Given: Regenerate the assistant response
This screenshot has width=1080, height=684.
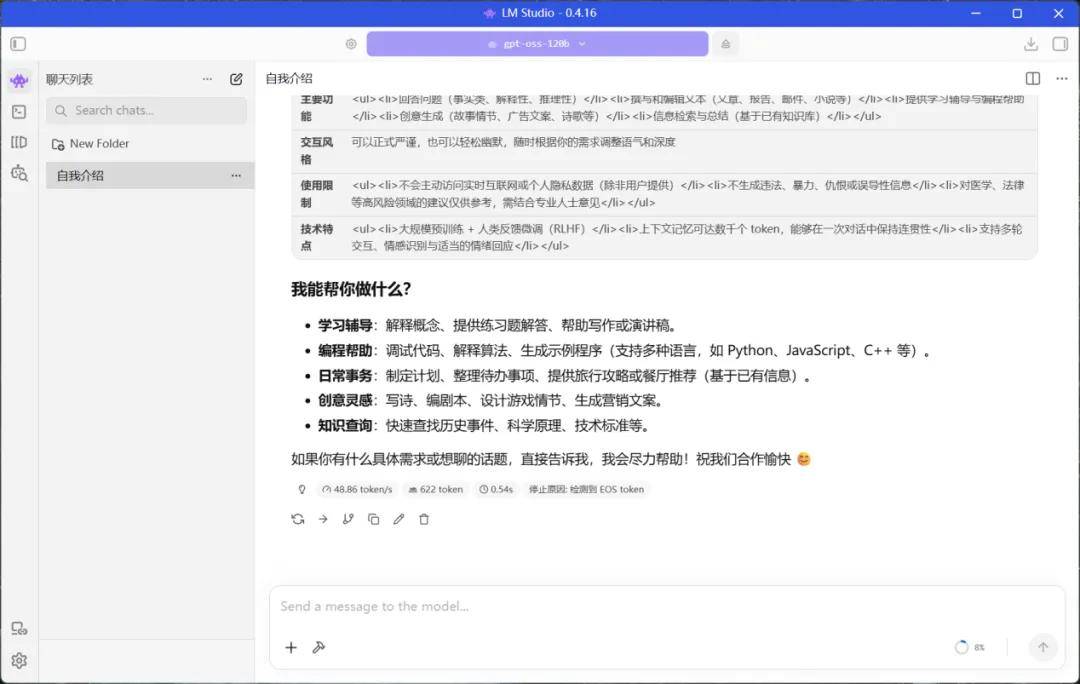Looking at the screenshot, I should click(298, 519).
